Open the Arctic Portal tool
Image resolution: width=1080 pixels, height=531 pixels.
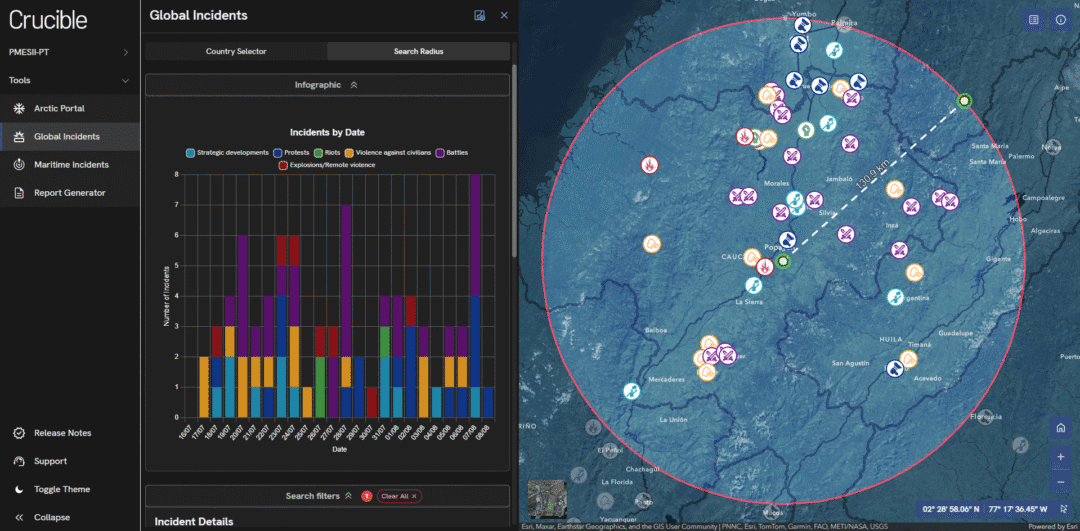(59, 108)
